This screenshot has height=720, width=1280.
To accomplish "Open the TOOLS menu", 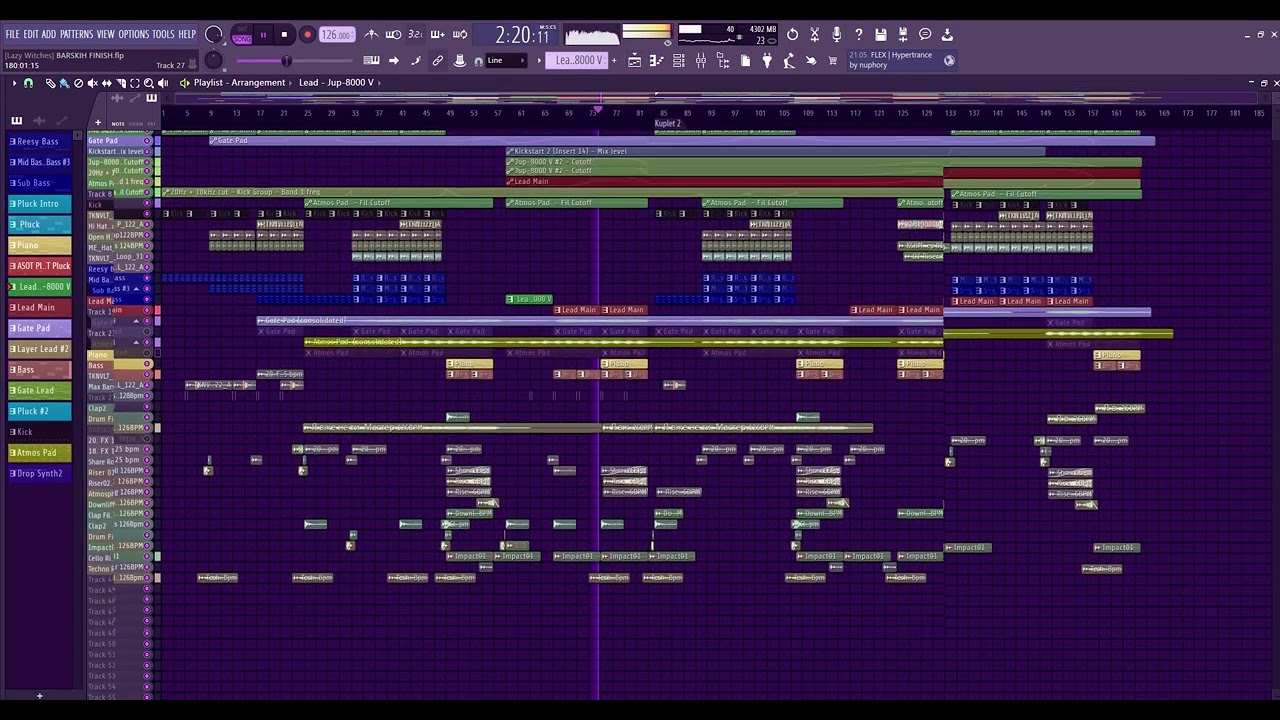I will (x=163, y=34).
